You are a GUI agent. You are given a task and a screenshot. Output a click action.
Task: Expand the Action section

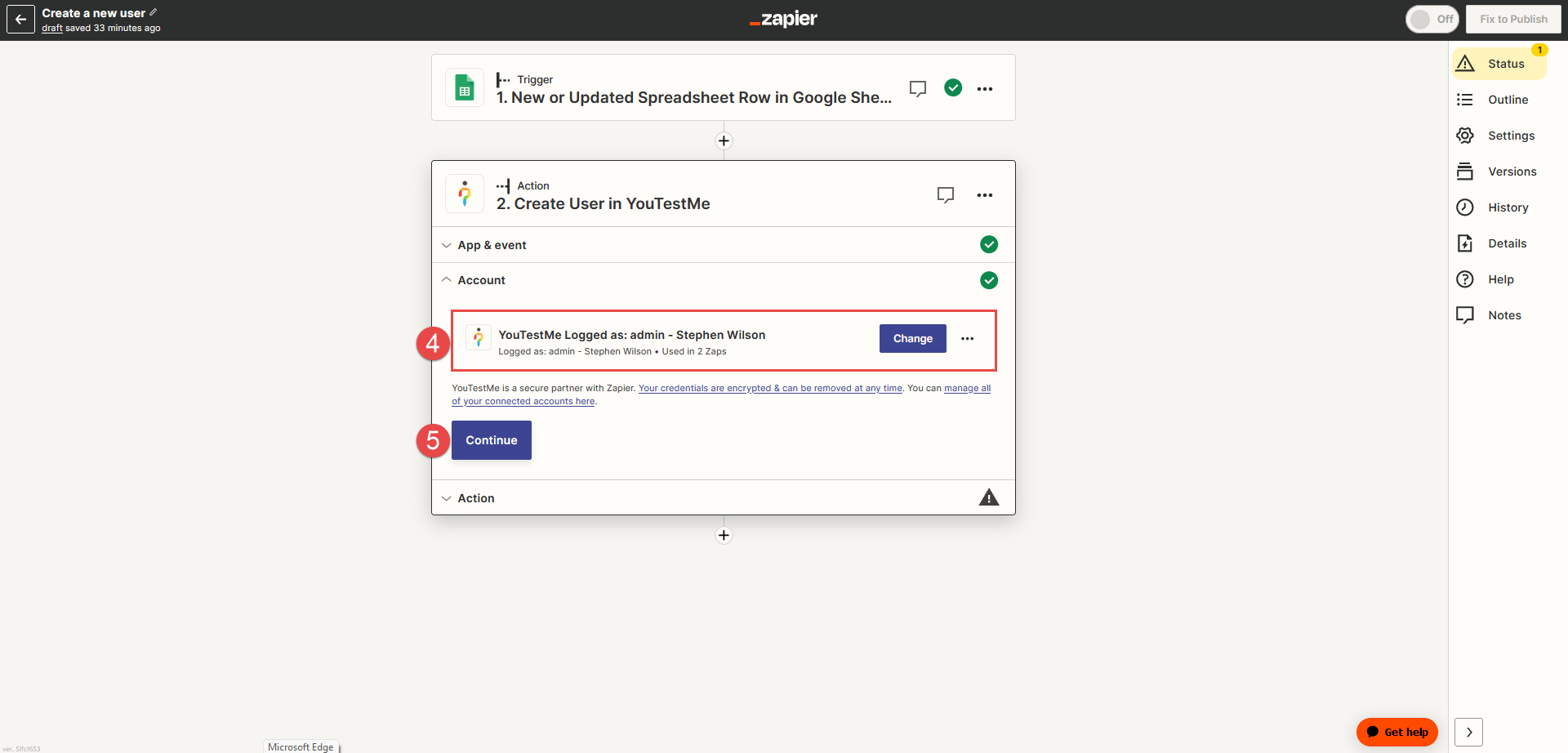(724, 497)
